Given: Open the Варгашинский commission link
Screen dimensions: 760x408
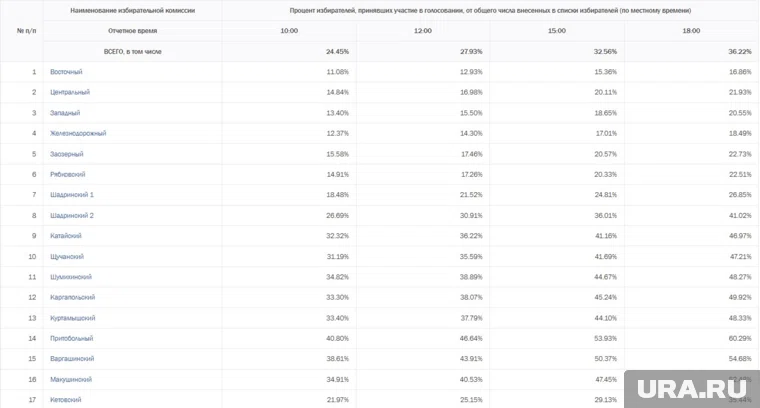Looking at the screenshot, I should click(x=72, y=358).
